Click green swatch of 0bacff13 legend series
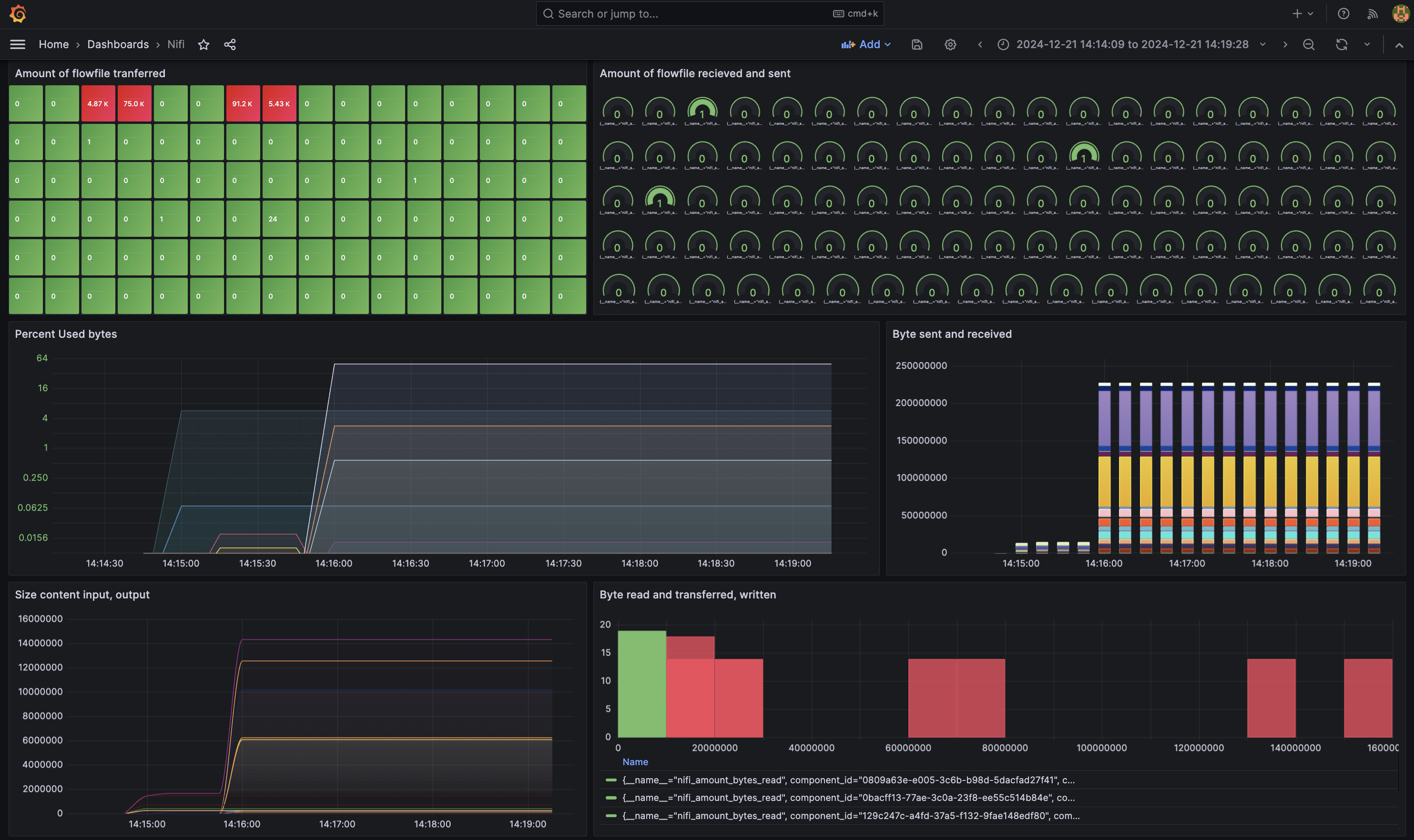Image resolution: width=1414 pixels, height=840 pixels. coord(611,798)
